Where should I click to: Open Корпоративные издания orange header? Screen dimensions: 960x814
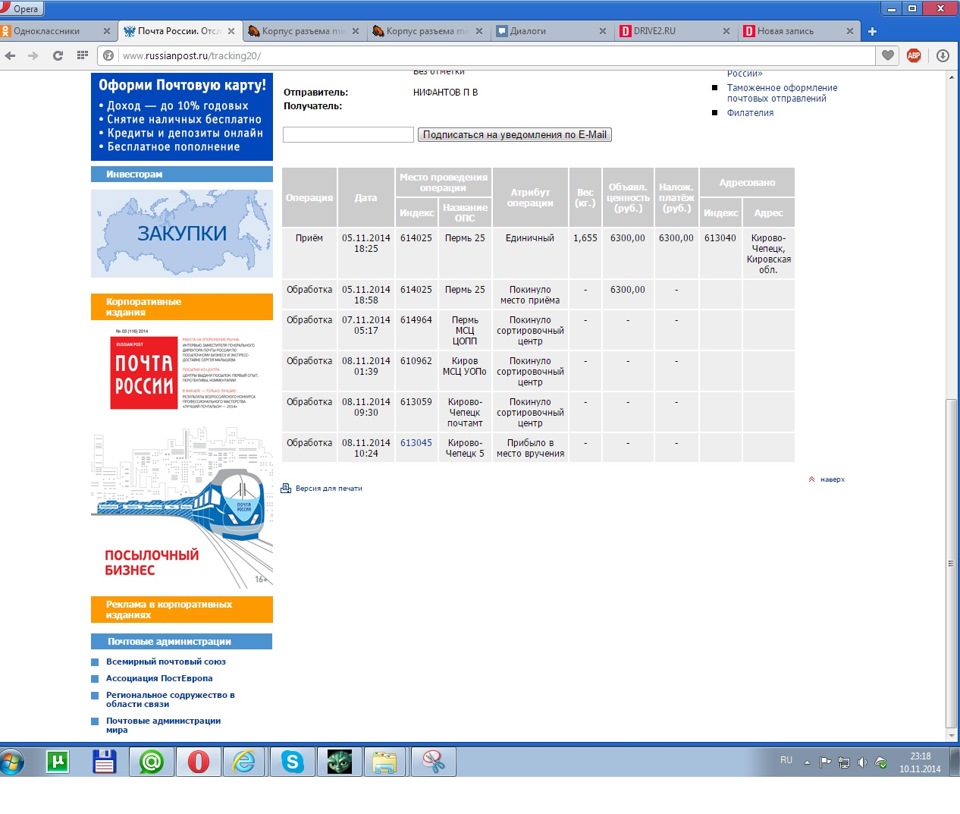coord(182,307)
